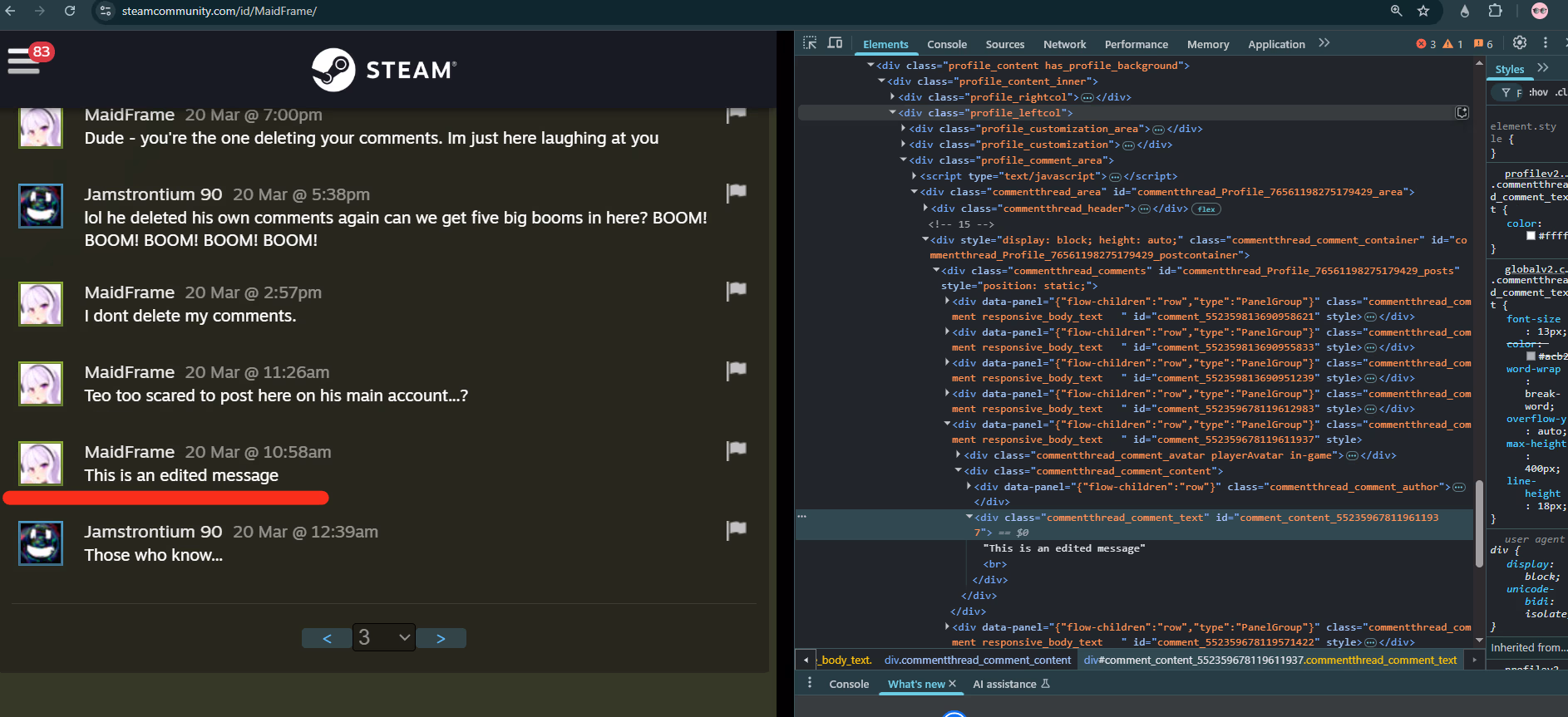Click the water-drop extension icon

(x=1465, y=11)
